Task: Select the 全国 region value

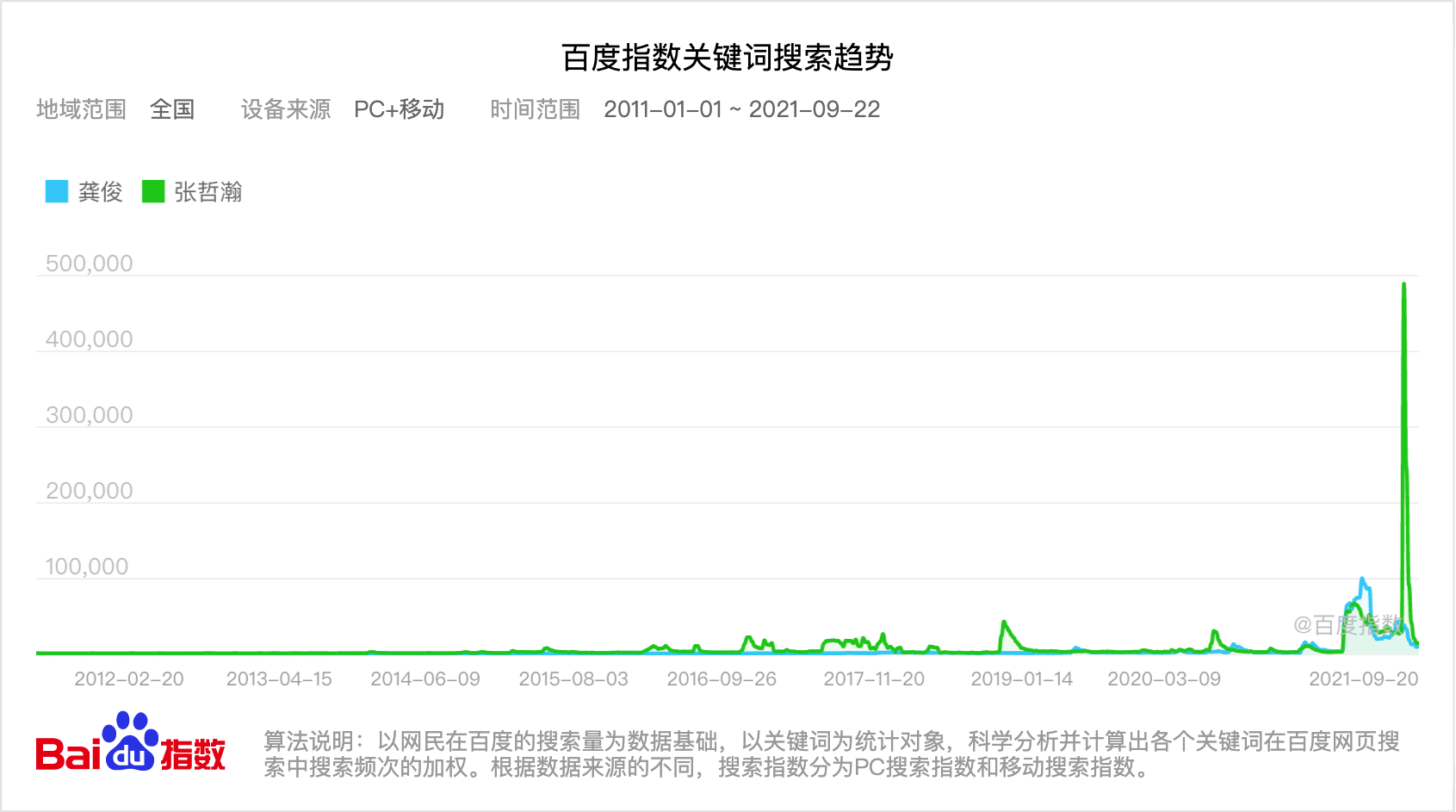Action: (x=172, y=109)
